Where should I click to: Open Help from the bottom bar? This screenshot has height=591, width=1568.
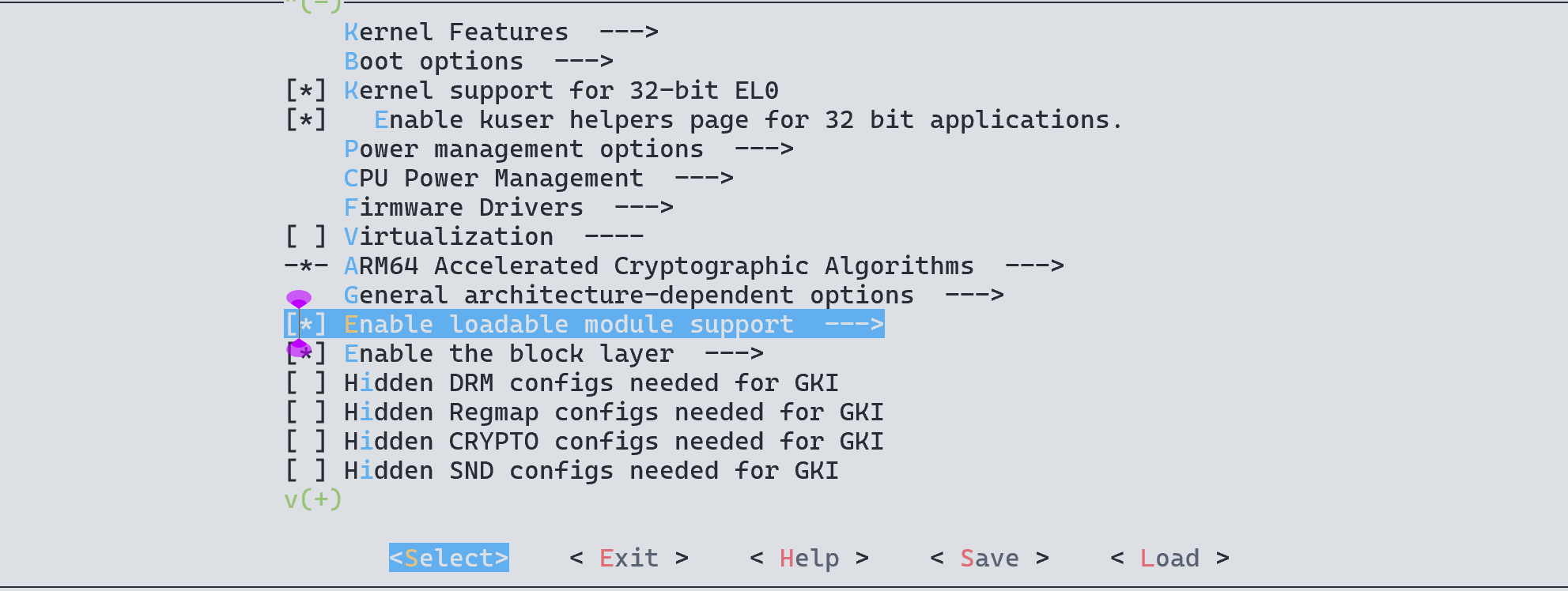(x=809, y=559)
